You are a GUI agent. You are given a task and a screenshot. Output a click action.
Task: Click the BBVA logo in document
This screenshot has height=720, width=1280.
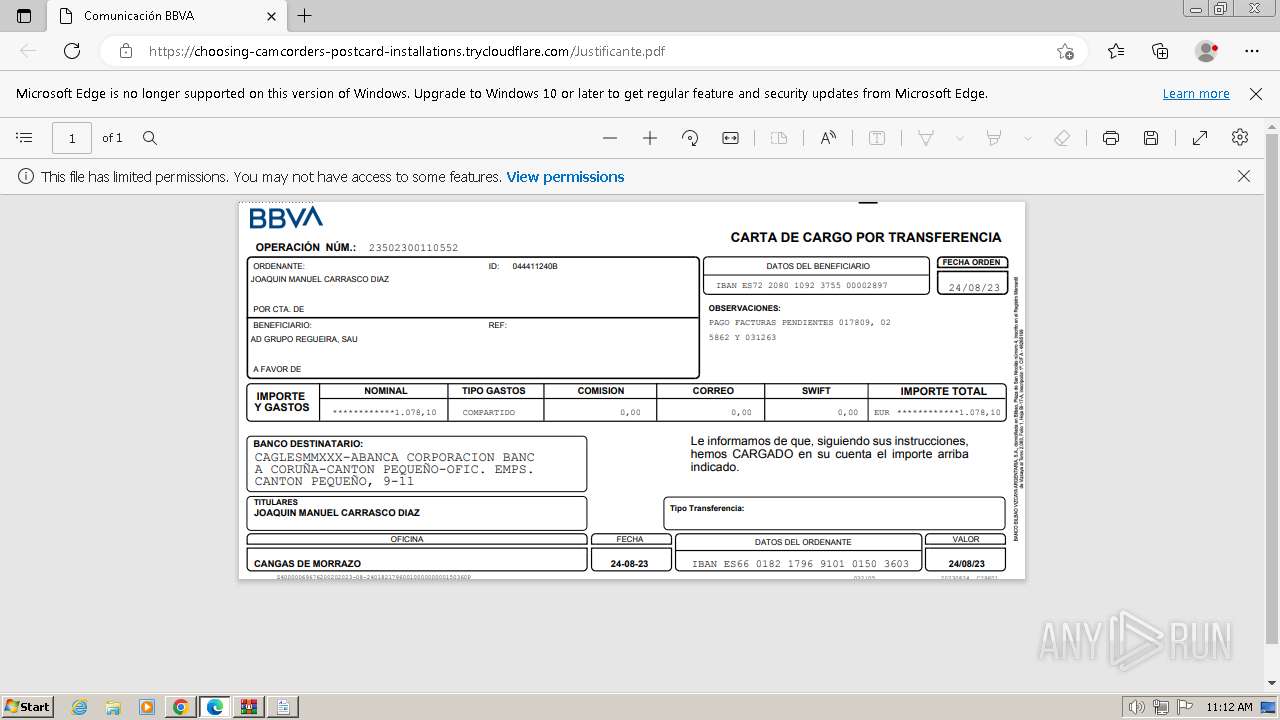[286, 217]
